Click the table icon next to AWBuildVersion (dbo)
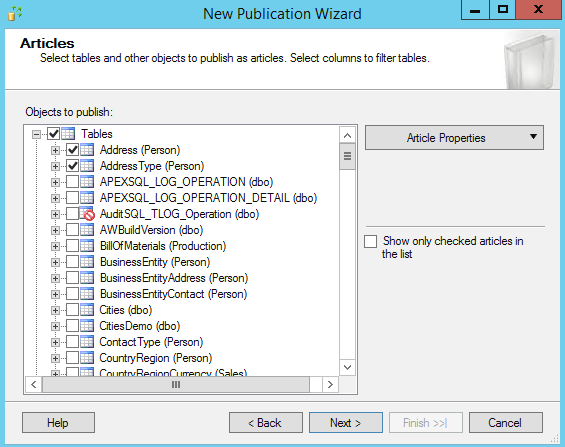Screen dimensions: 565x447 (x=87, y=230)
